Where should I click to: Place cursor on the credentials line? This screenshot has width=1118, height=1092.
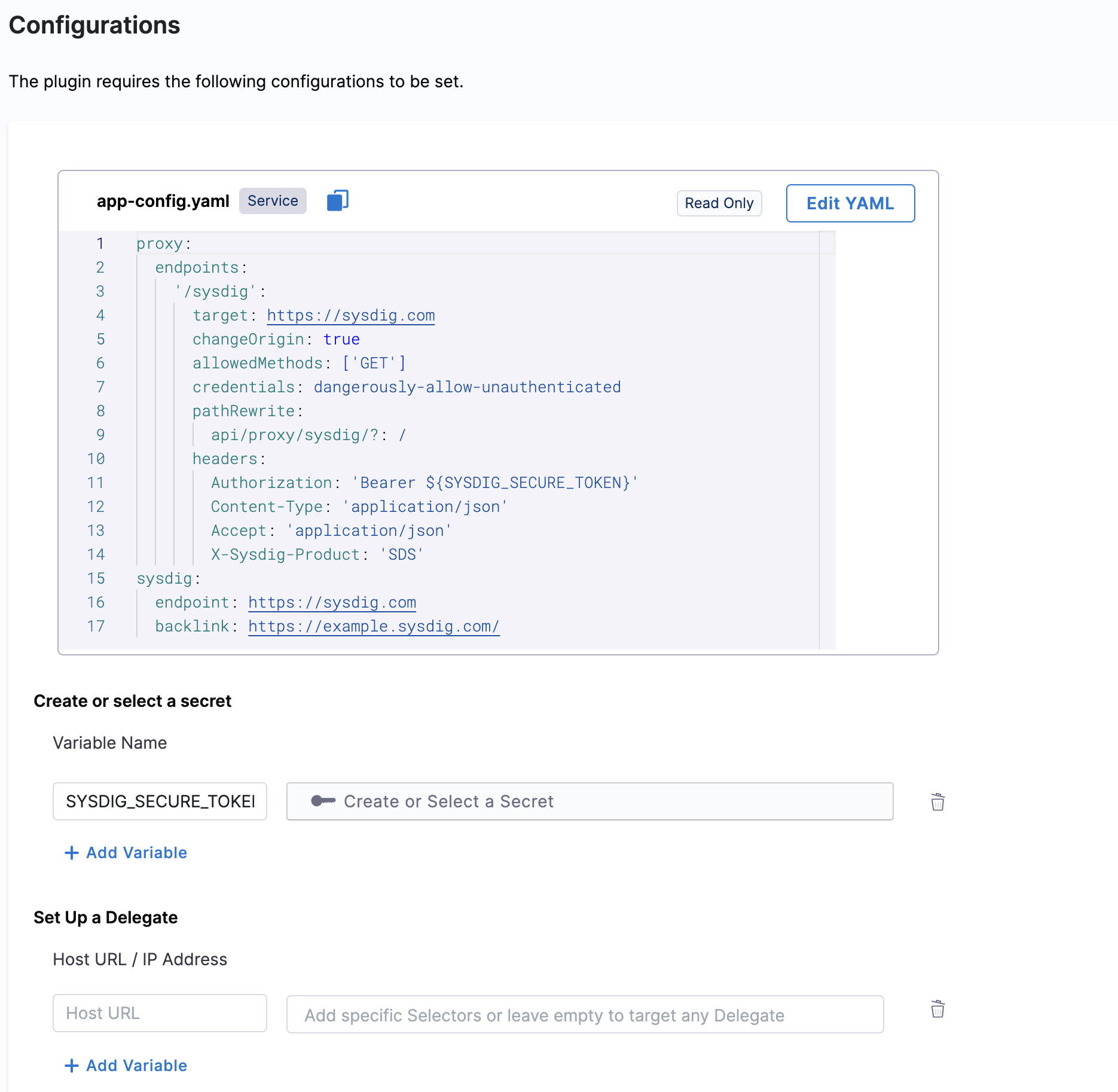tap(407, 388)
